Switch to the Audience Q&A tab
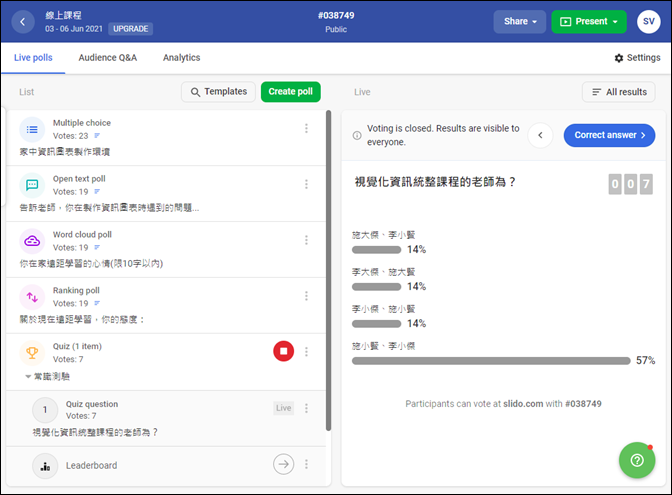This screenshot has width=672, height=495. point(108,58)
